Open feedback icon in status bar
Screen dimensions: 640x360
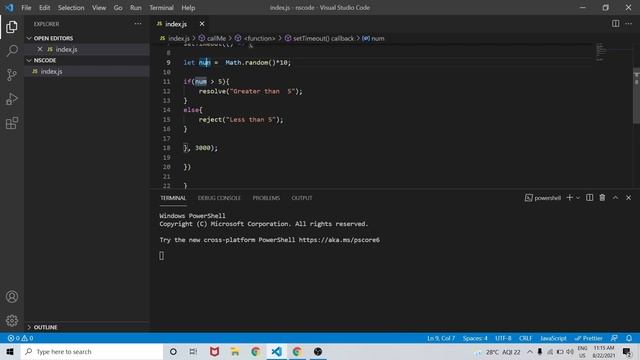coord(614,338)
